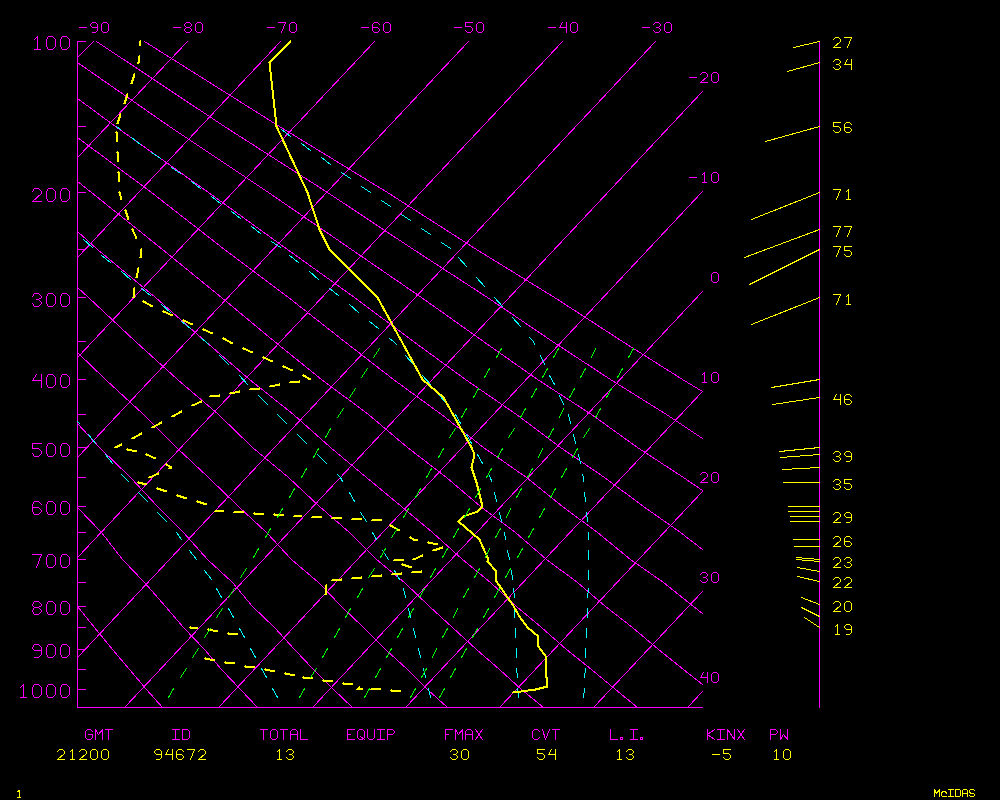Click the wind speed value 77
The image size is (1000, 800).
[842, 232]
